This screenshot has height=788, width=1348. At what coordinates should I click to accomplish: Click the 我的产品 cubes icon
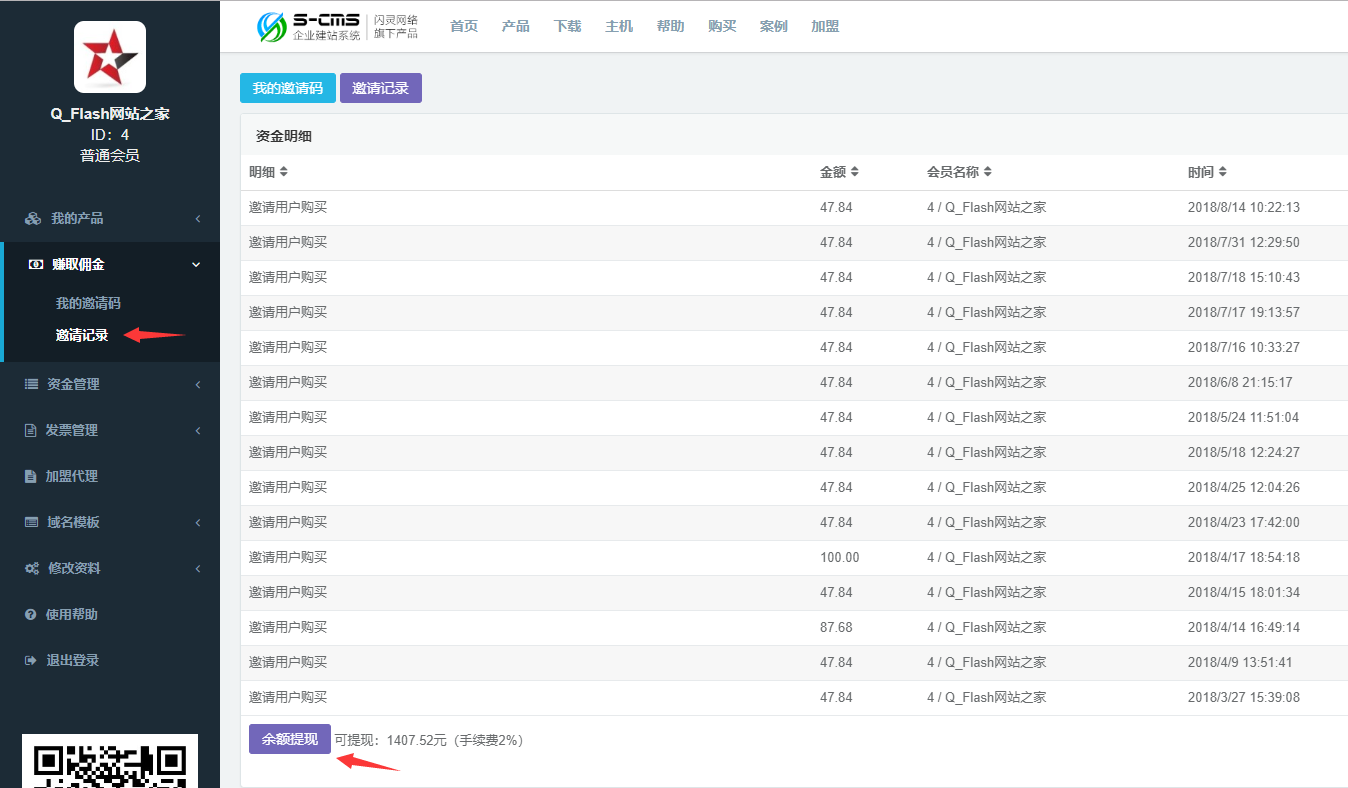(x=33, y=219)
